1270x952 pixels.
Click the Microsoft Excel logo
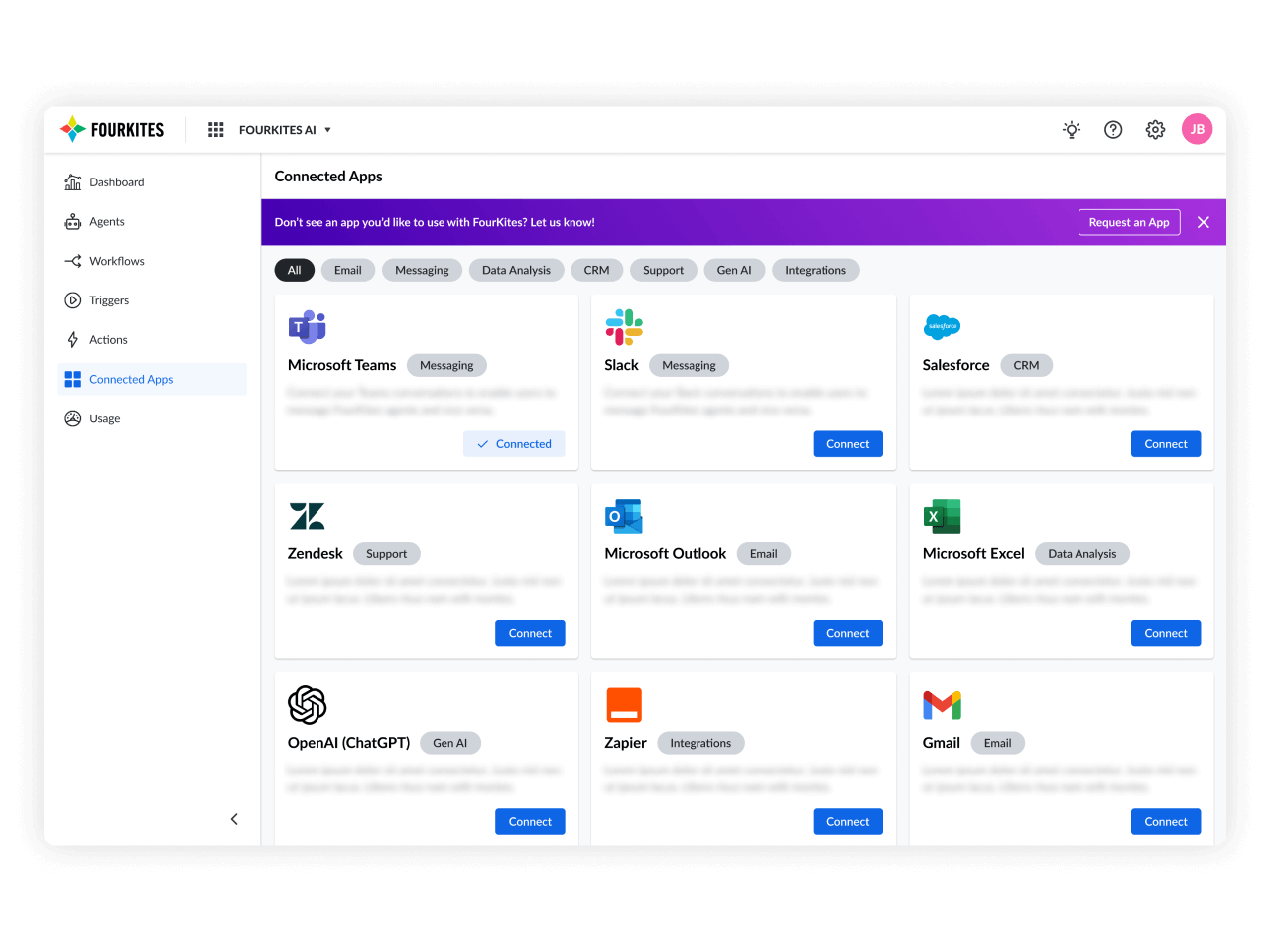click(x=942, y=516)
